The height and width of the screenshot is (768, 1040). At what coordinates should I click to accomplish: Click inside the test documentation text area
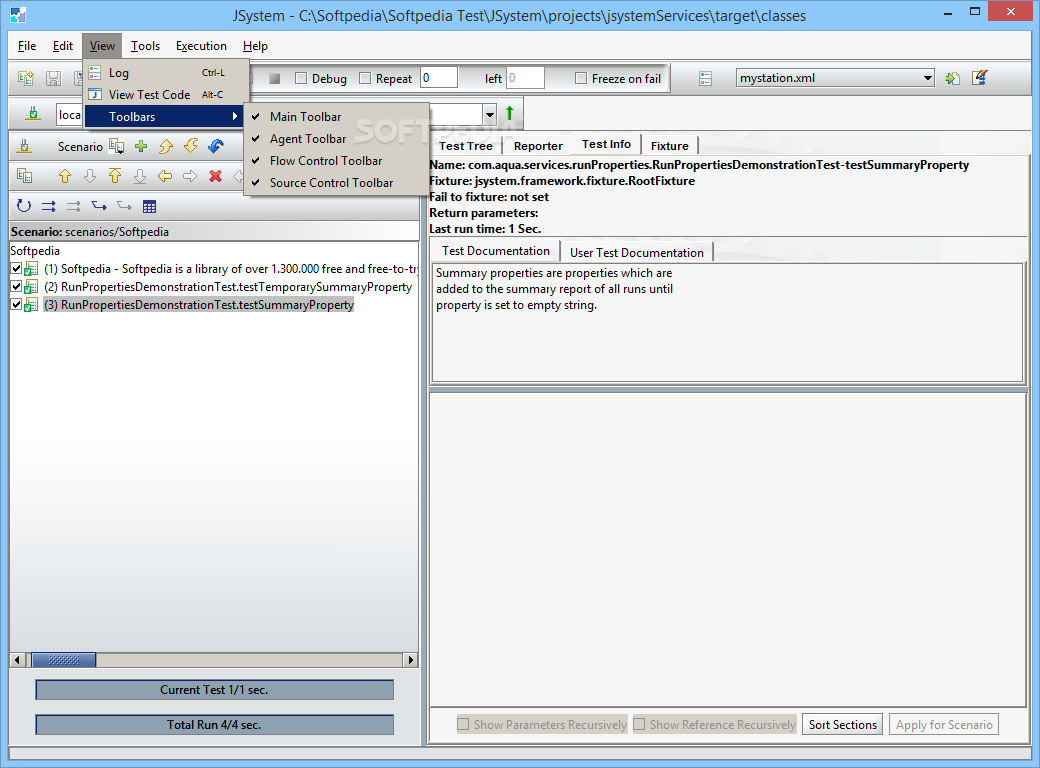(x=727, y=323)
